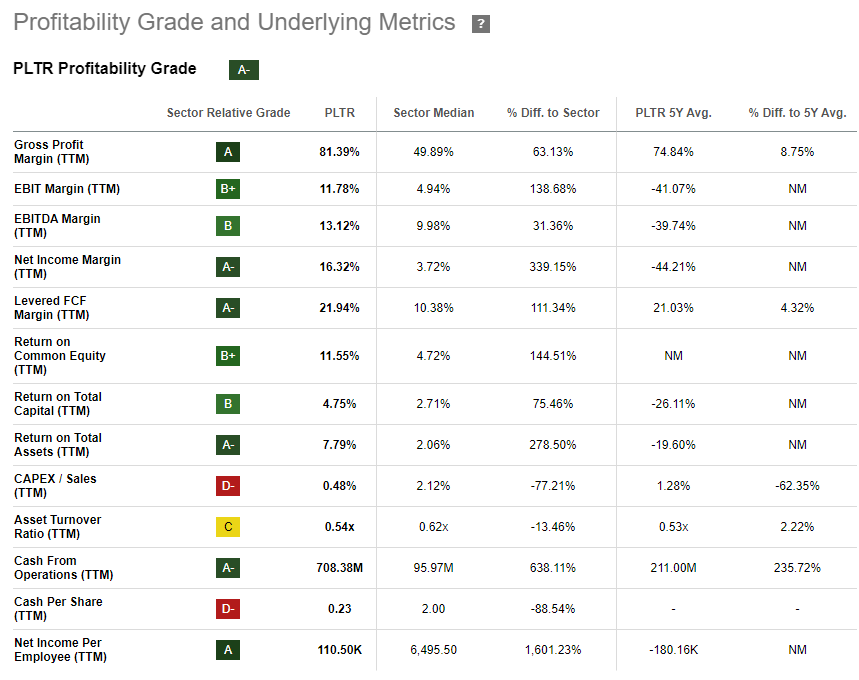Open the Levered FCF Margin (TTM) metric

pos(52,308)
